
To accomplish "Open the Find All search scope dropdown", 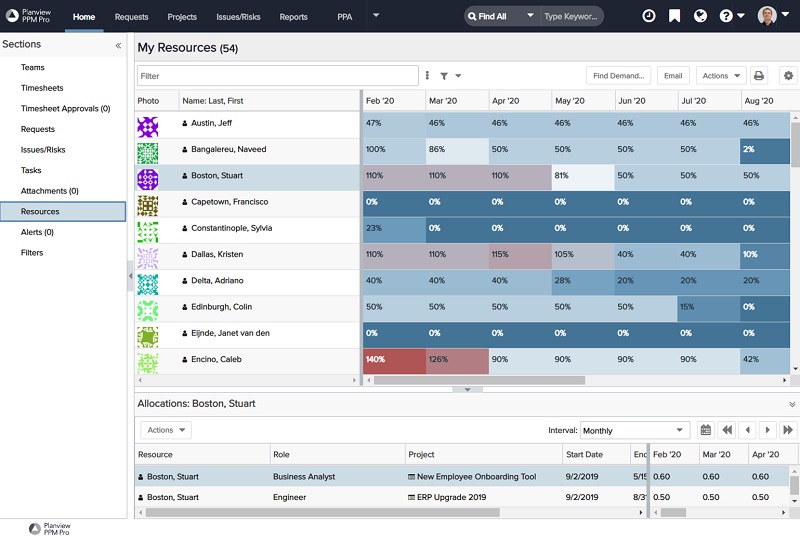I will 530,15.
